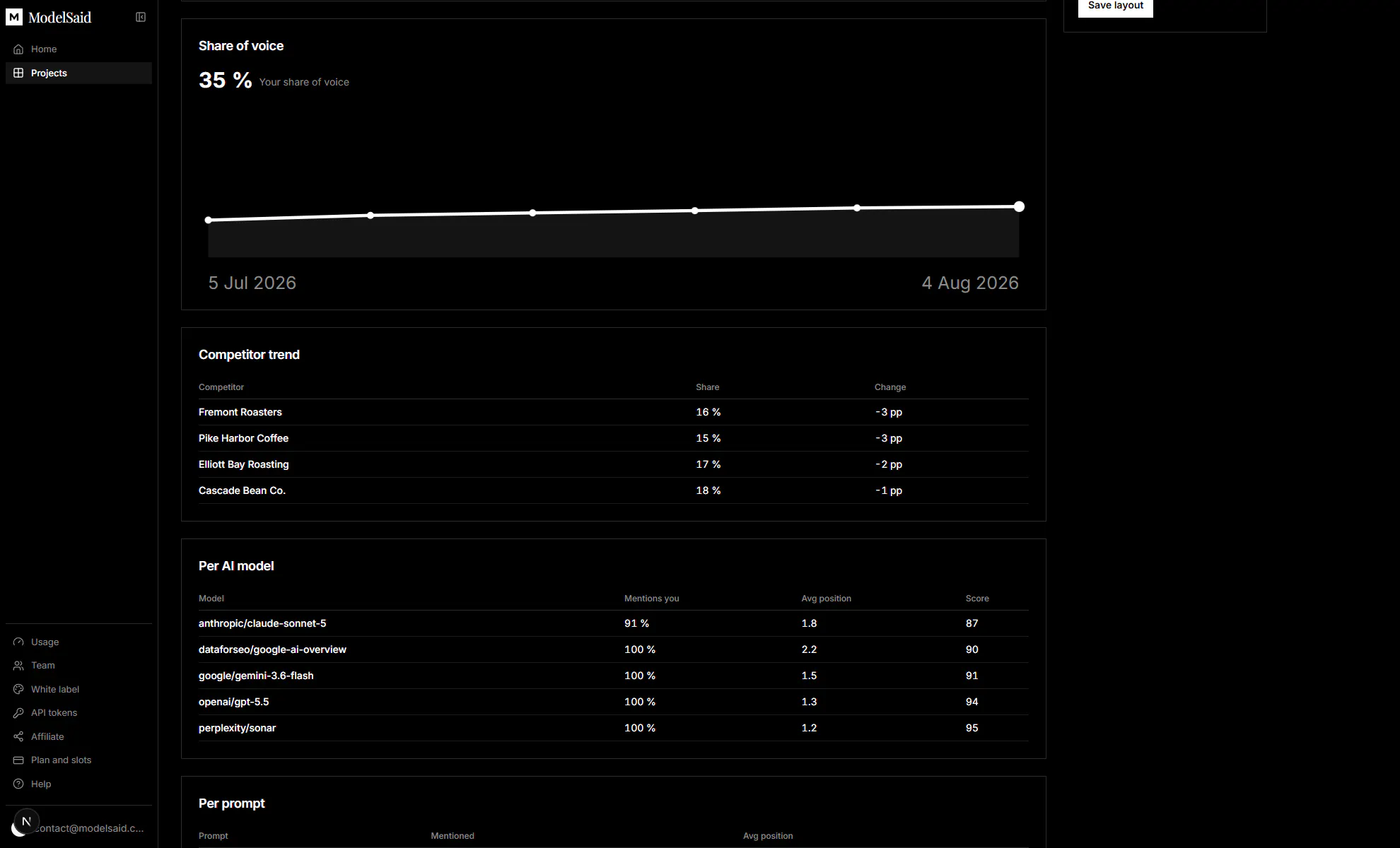Click the Share column header

(x=707, y=387)
